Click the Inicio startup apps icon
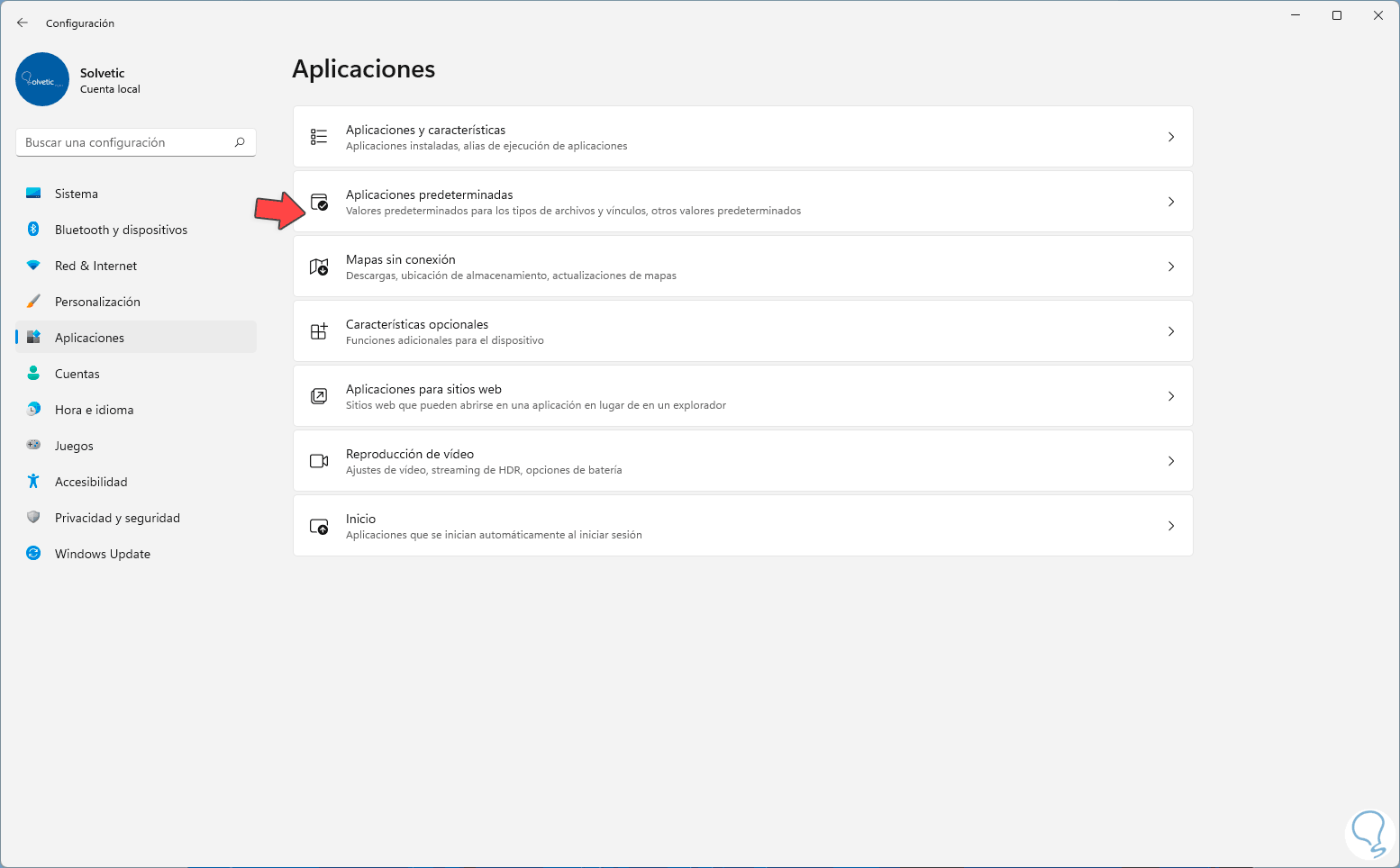Screen dimensions: 1400x868 319,526
